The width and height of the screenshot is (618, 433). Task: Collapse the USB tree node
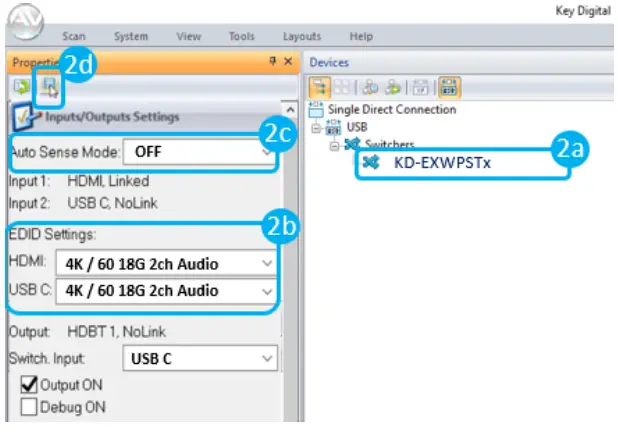(x=315, y=128)
